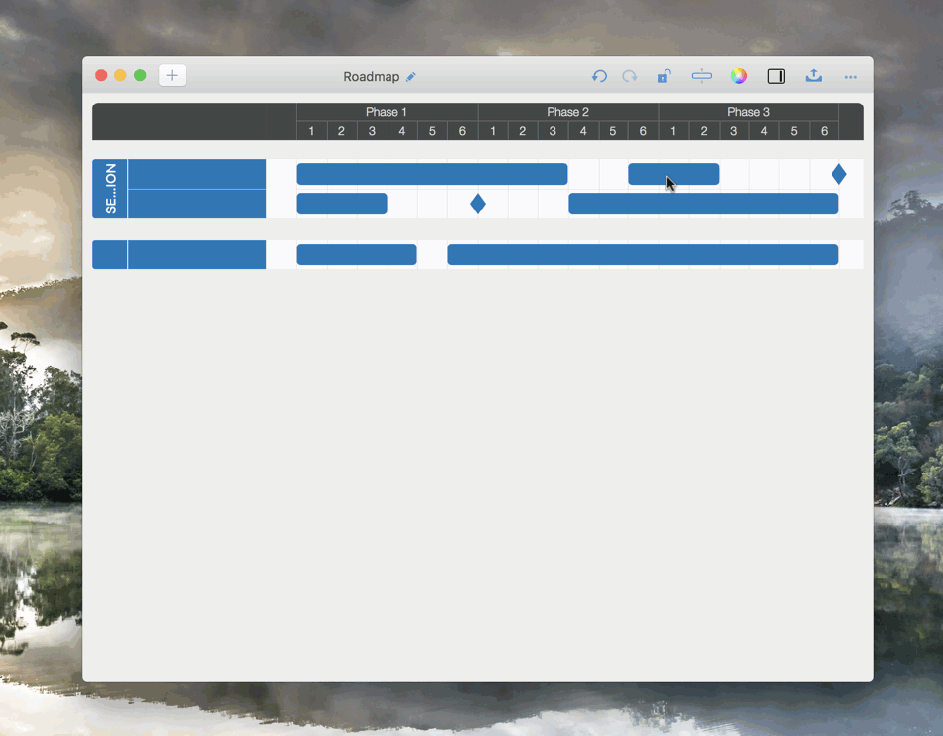Select the long first-row bar starting Phase 1
Screen dimensions: 943x736
point(431,175)
